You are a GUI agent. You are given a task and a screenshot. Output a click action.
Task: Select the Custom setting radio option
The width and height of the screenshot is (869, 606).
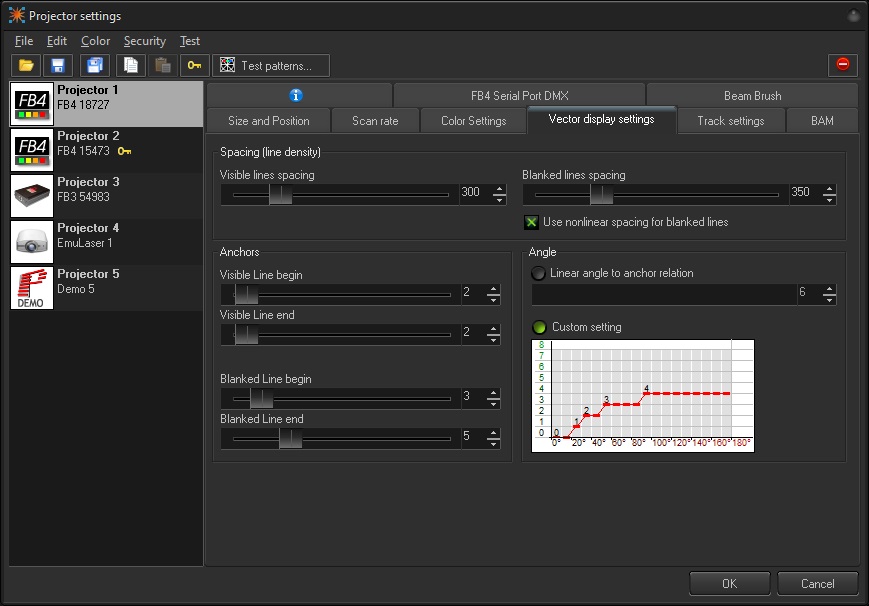tap(539, 327)
